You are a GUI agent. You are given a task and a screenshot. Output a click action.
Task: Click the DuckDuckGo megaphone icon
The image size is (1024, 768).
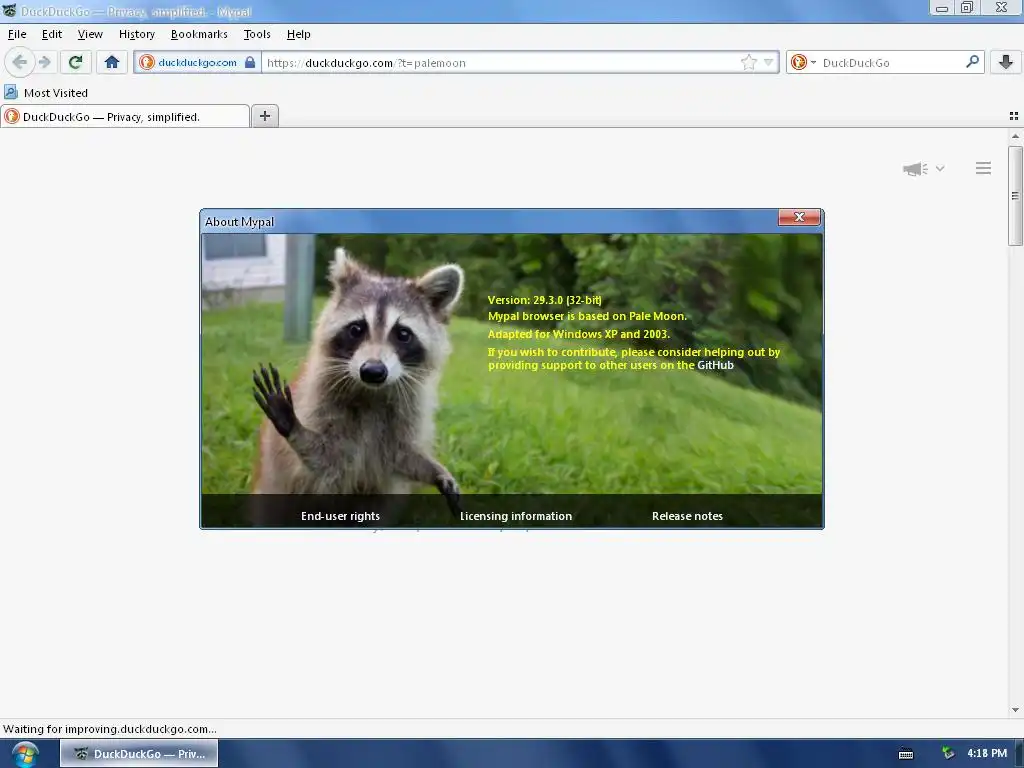916,168
